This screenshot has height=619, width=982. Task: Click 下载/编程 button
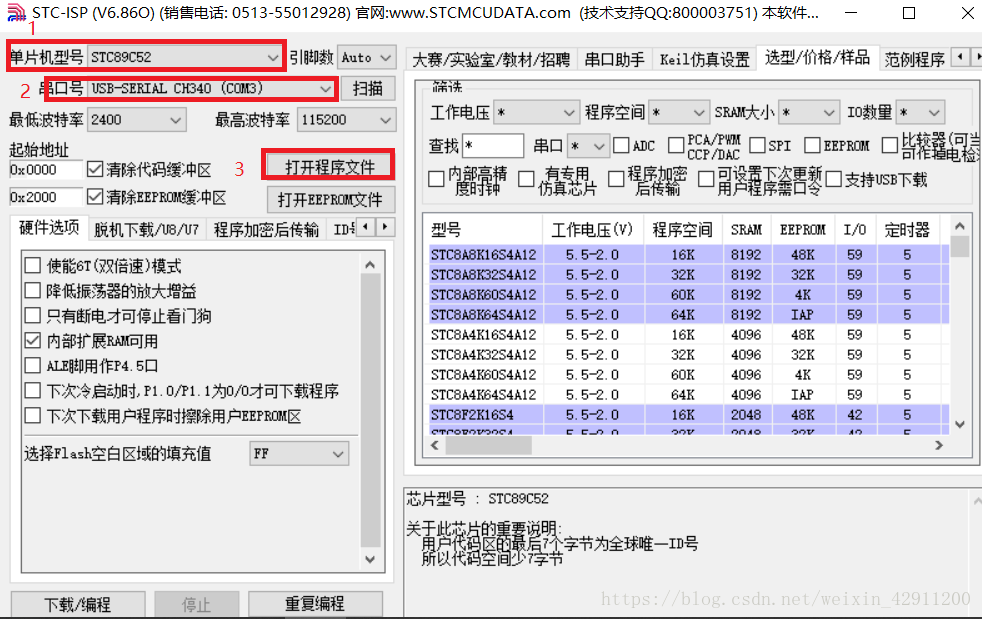(x=78, y=605)
